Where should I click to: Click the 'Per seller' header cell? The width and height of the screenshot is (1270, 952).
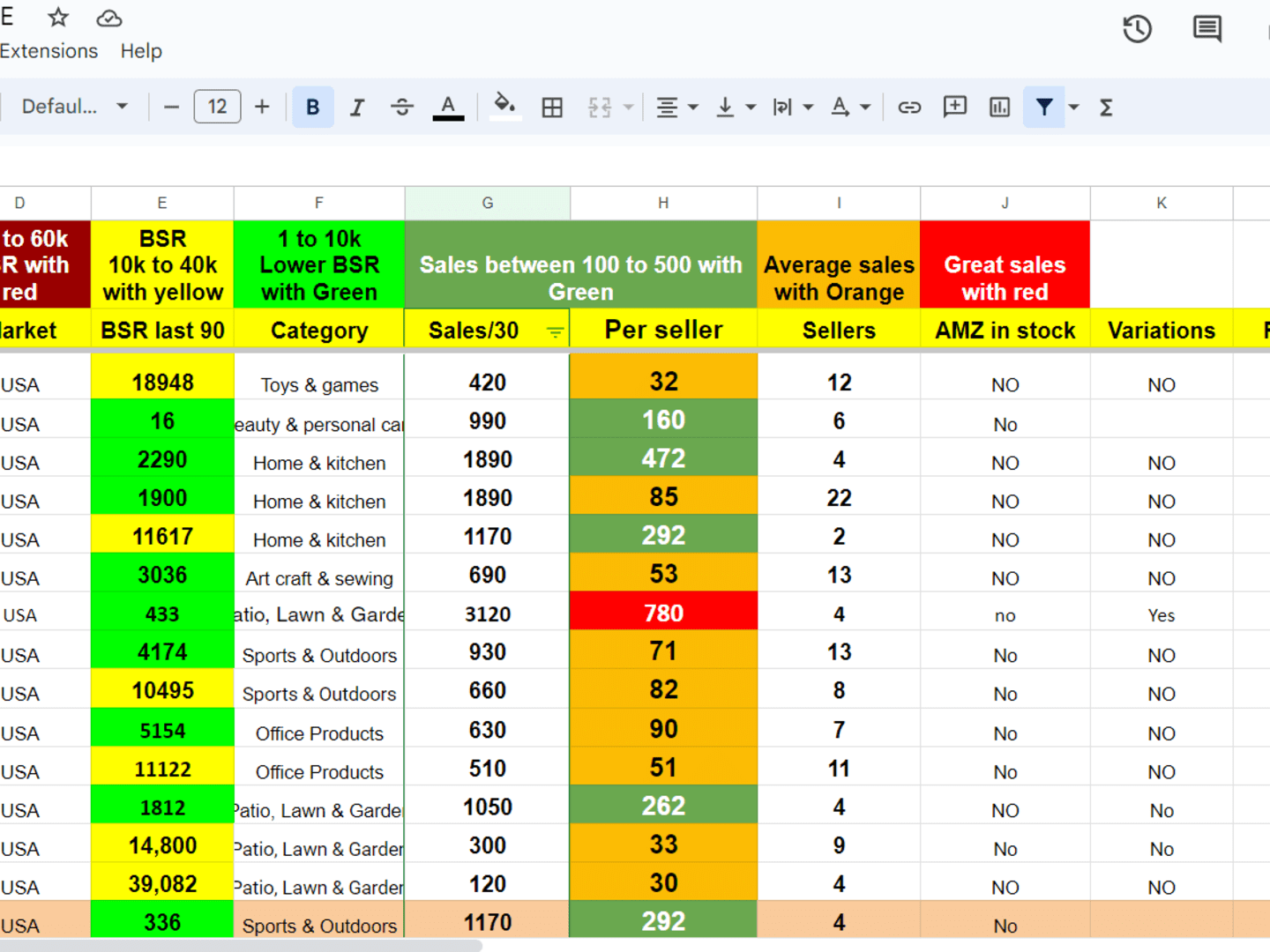(663, 330)
